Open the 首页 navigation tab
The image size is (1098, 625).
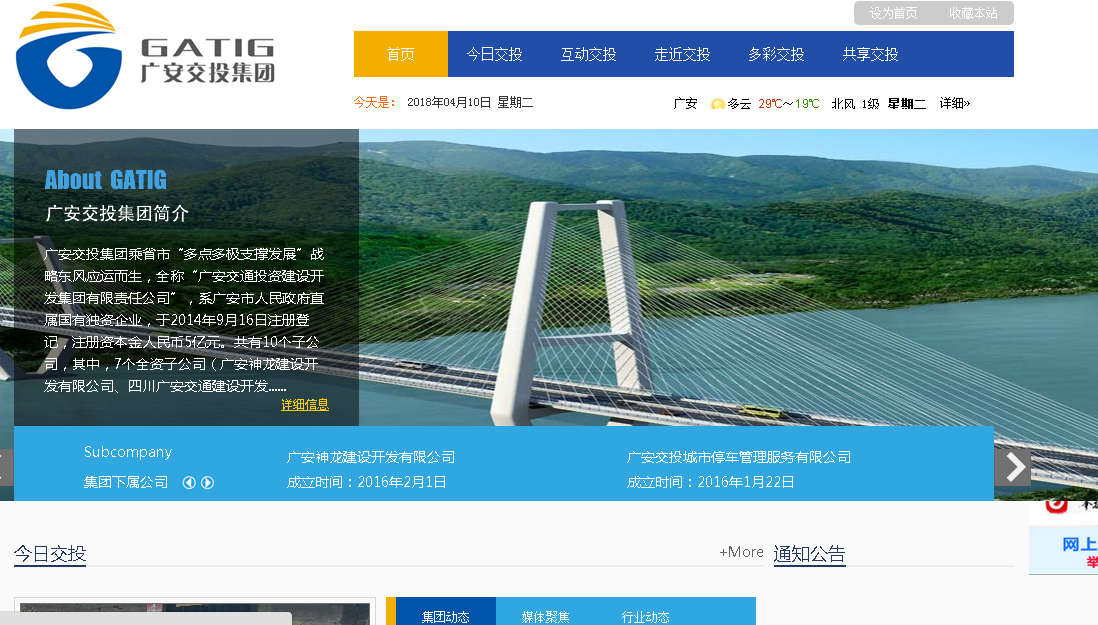click(x=400, y=54)
